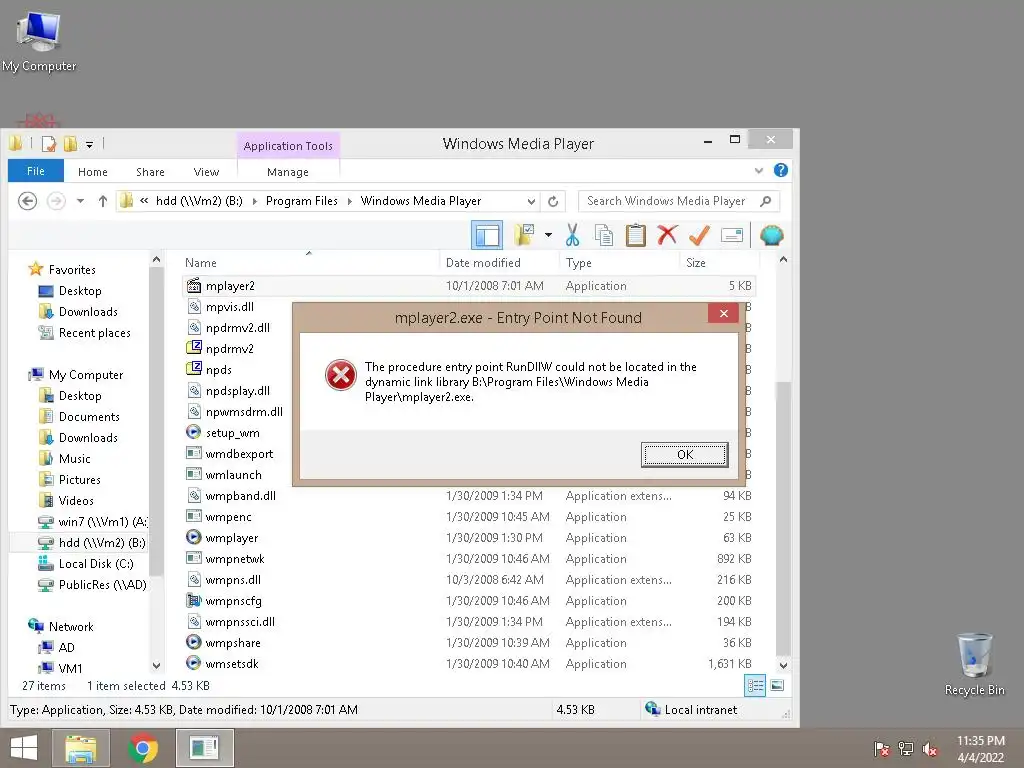Click the Rename toolbar icon
This screenshot has width=1024, height=768.
pos(732,235)
